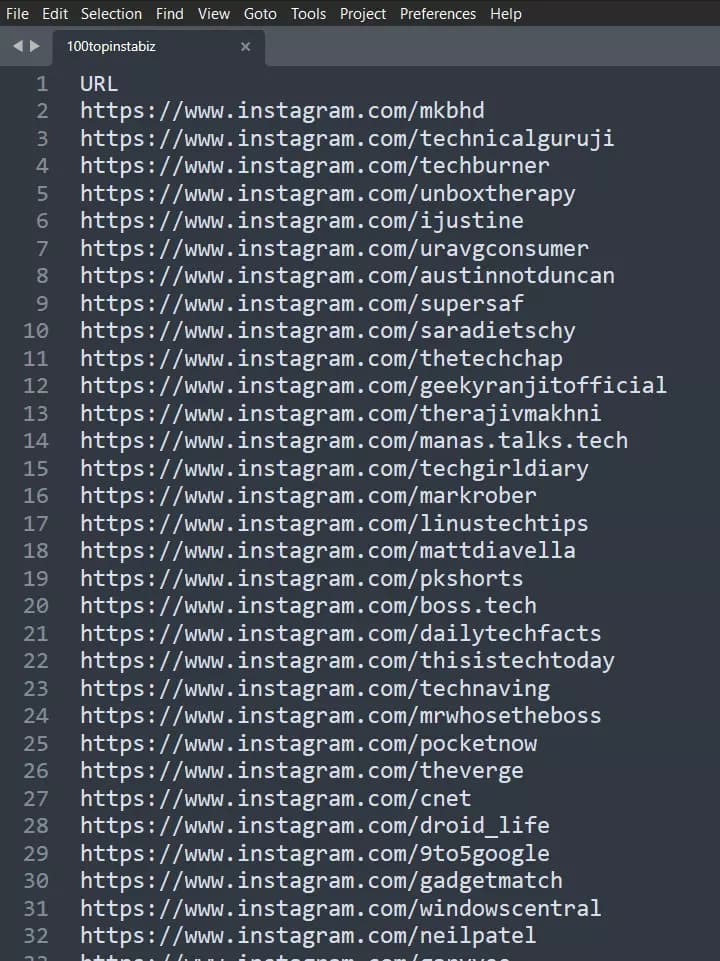Open the Tools menu
The height and width of the screenshot is (961, 720).
click(x=308, y=13)
